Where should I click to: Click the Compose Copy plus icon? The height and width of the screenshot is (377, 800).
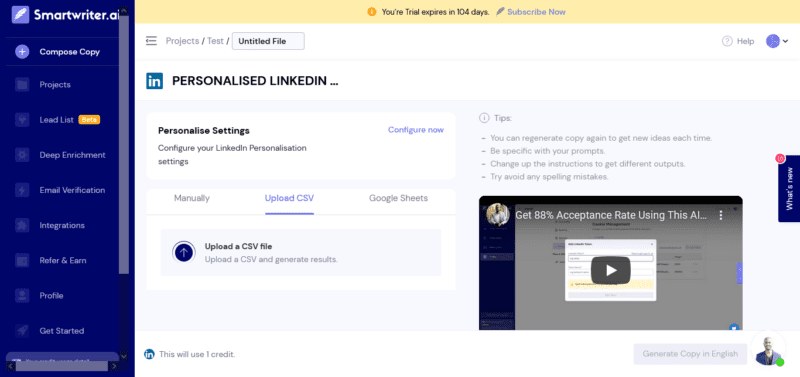pos(22,52)
